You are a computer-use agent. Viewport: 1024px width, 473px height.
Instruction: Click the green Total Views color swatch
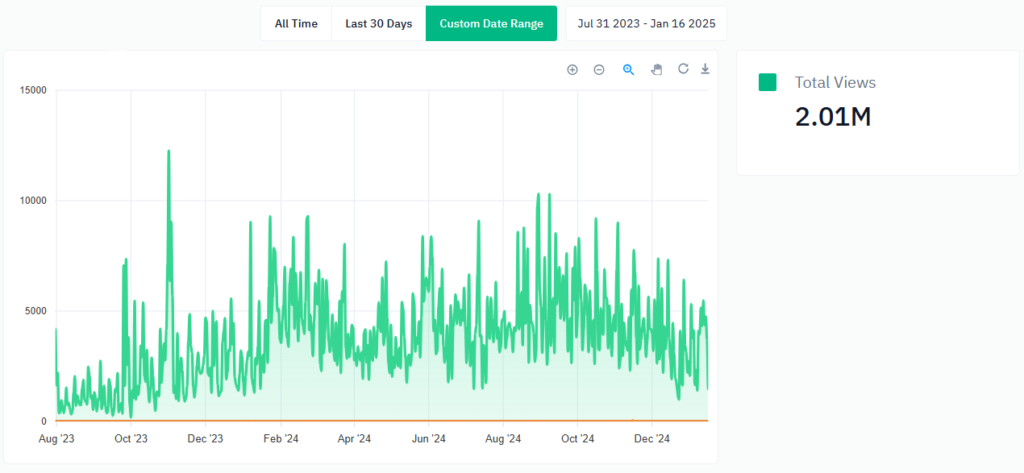tap(767, 83)
